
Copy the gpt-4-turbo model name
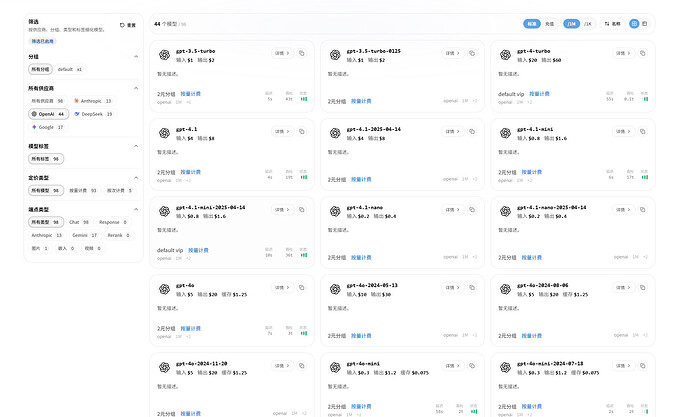[642, 53]
